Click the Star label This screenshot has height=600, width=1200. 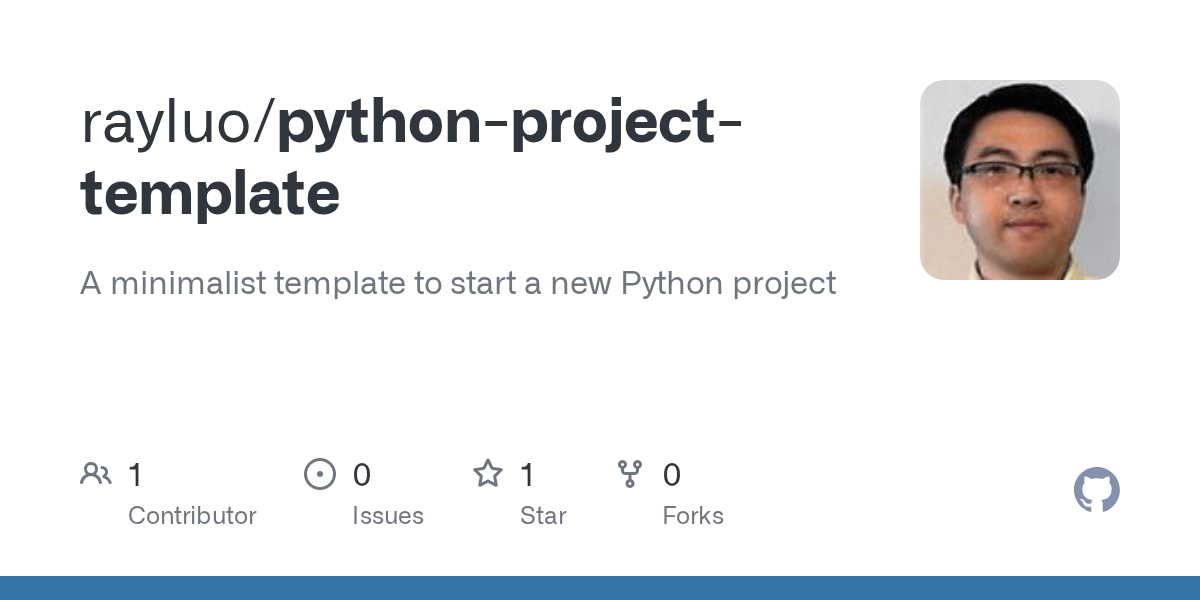[x=543, y=516]
